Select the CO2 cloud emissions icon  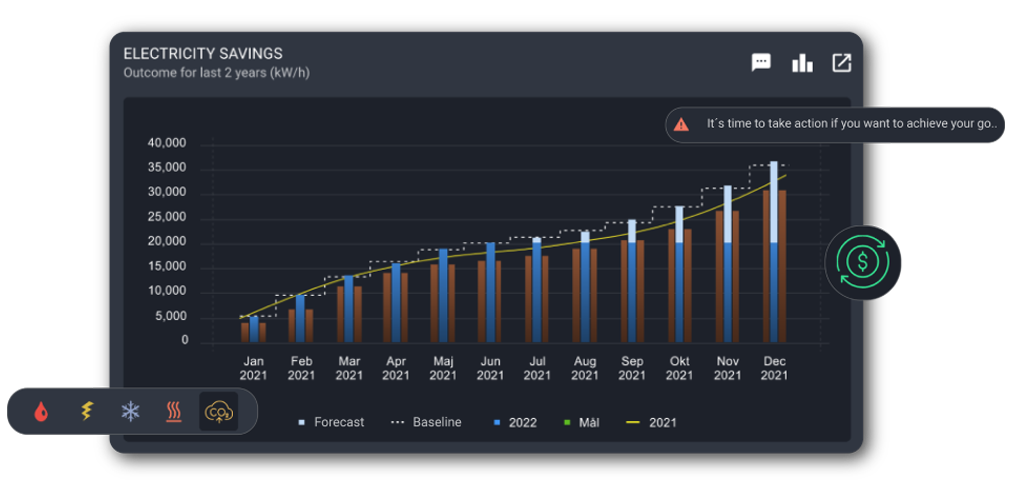coord(218,411)
